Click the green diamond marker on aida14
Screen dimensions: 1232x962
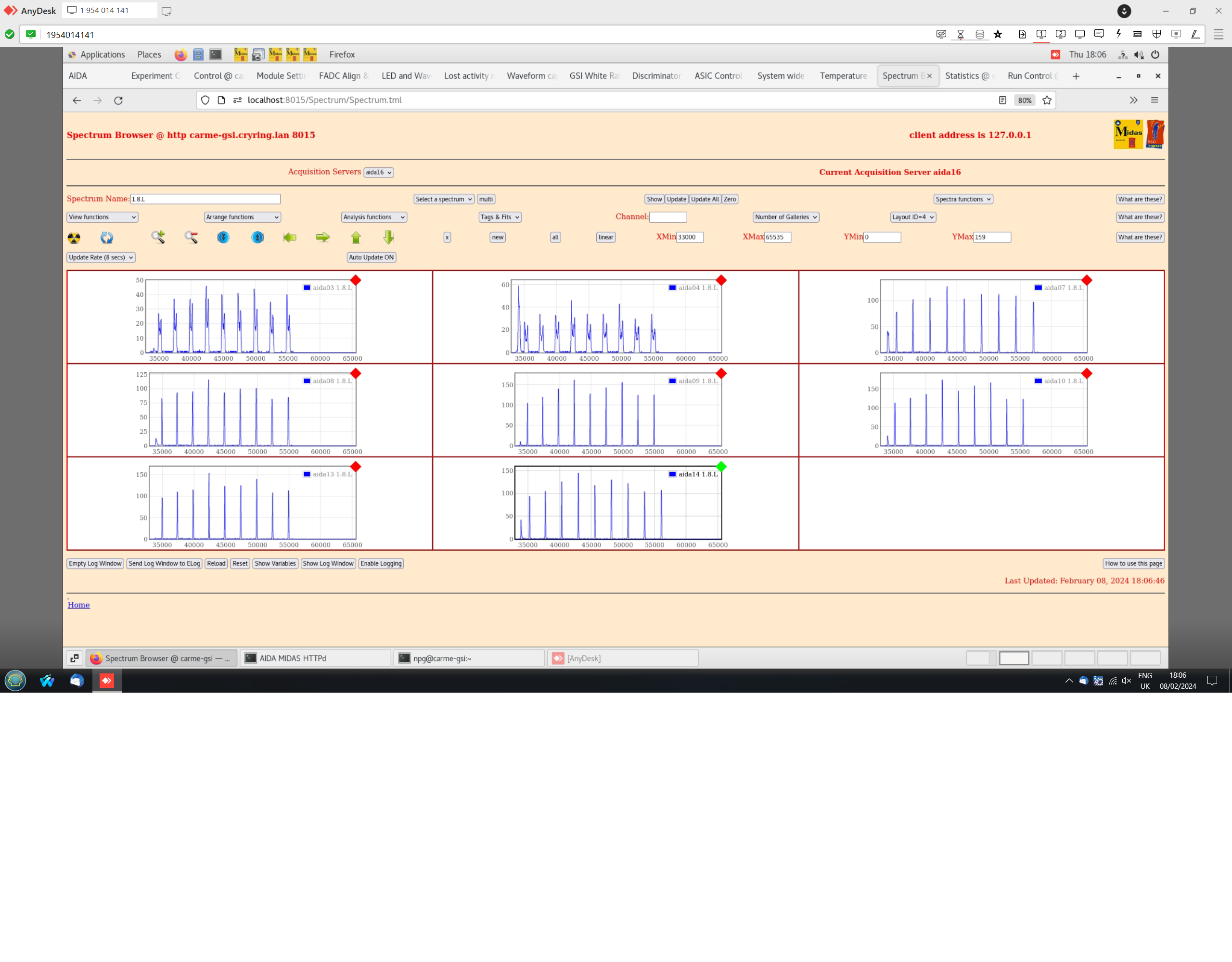pyautogui.click(x=721, y=467)
